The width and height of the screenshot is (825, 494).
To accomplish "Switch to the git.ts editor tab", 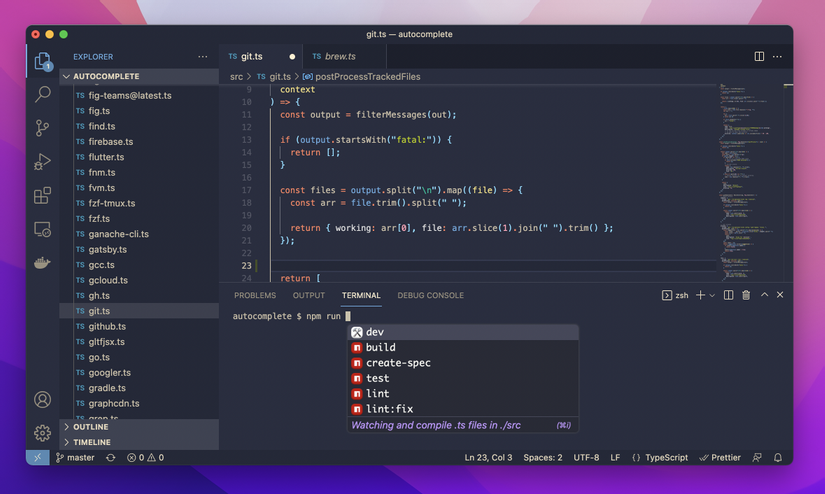I will [261, 56].
